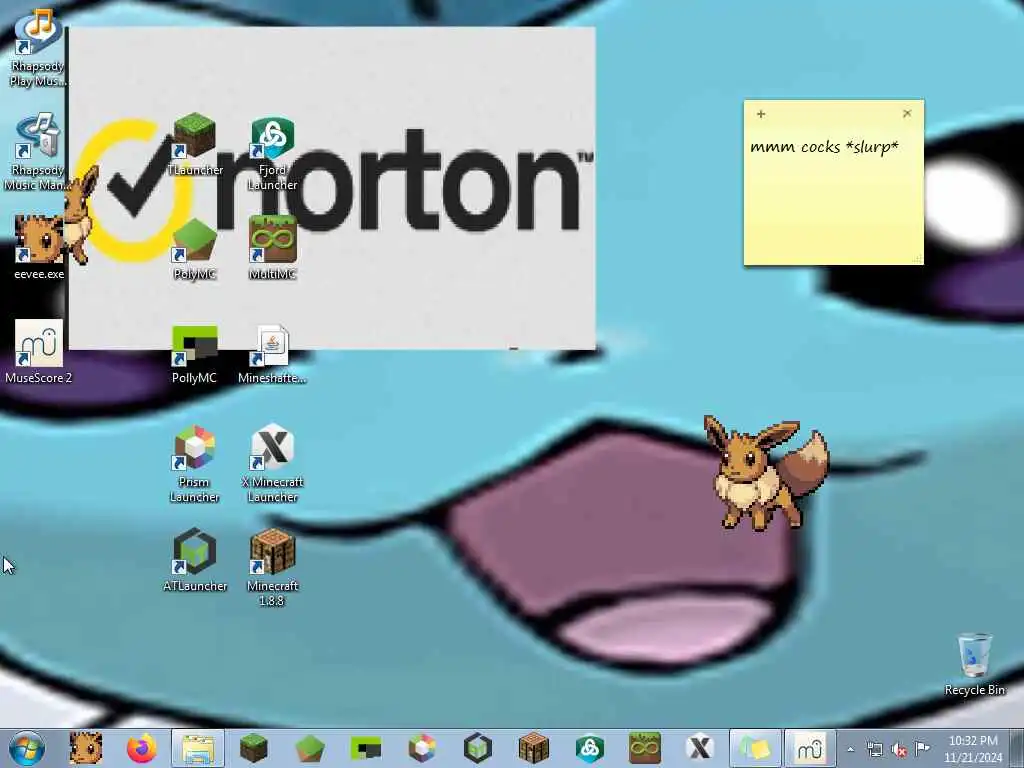The image size is (1024, 768).
Task: Select the MultiMC desktop shortcut
Action: pos(272,248)
